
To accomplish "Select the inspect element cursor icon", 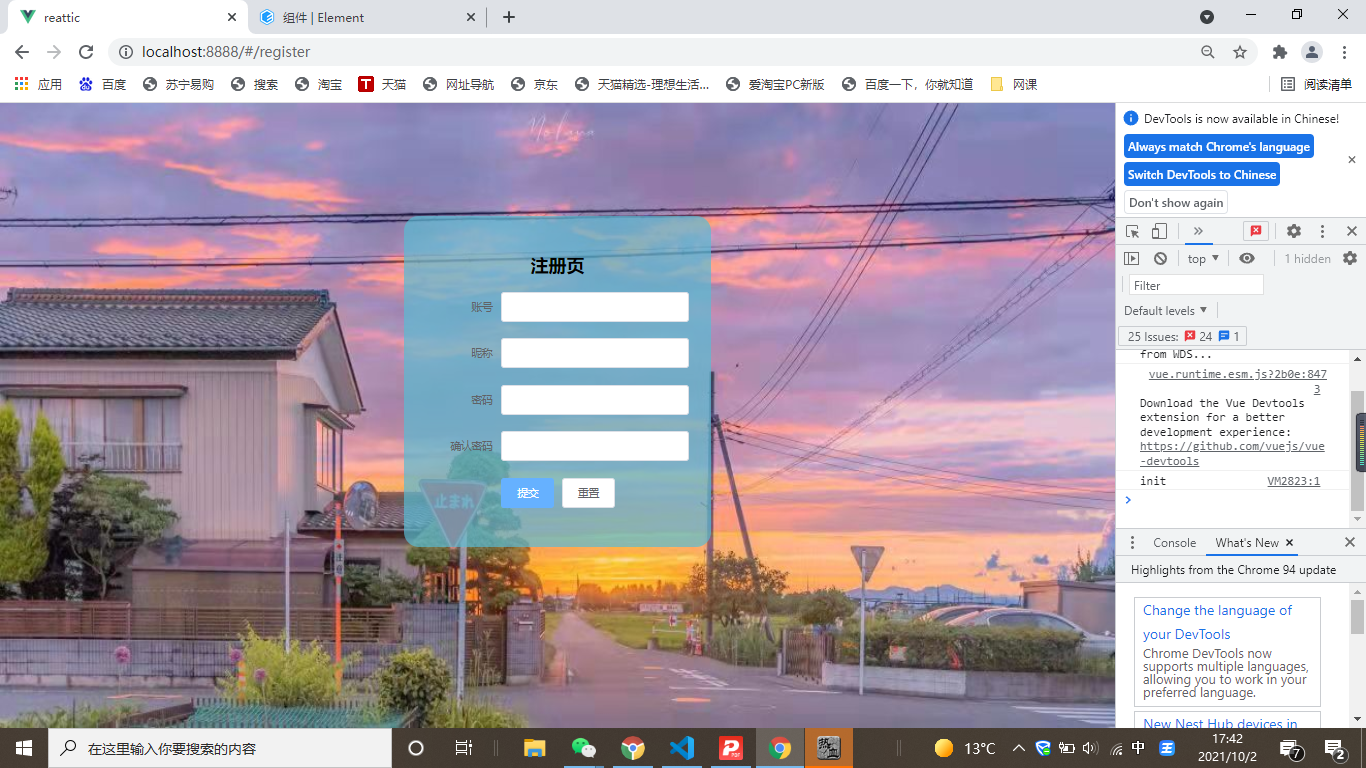I will (1133, 231).
